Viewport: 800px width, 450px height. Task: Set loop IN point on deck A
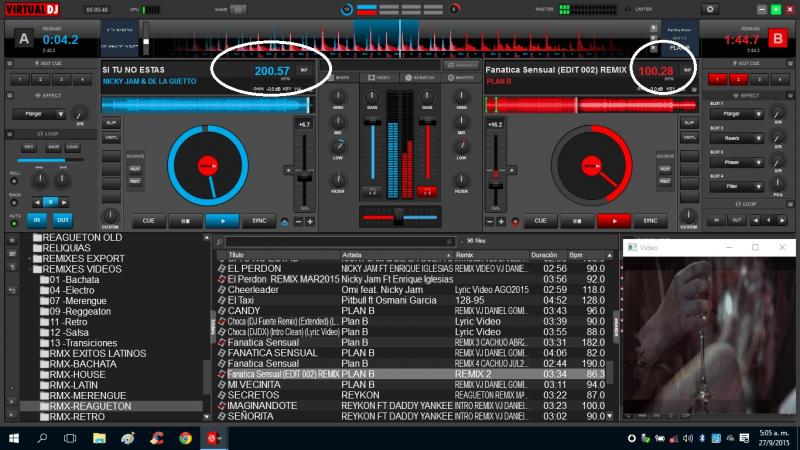[x=37, y=220]
